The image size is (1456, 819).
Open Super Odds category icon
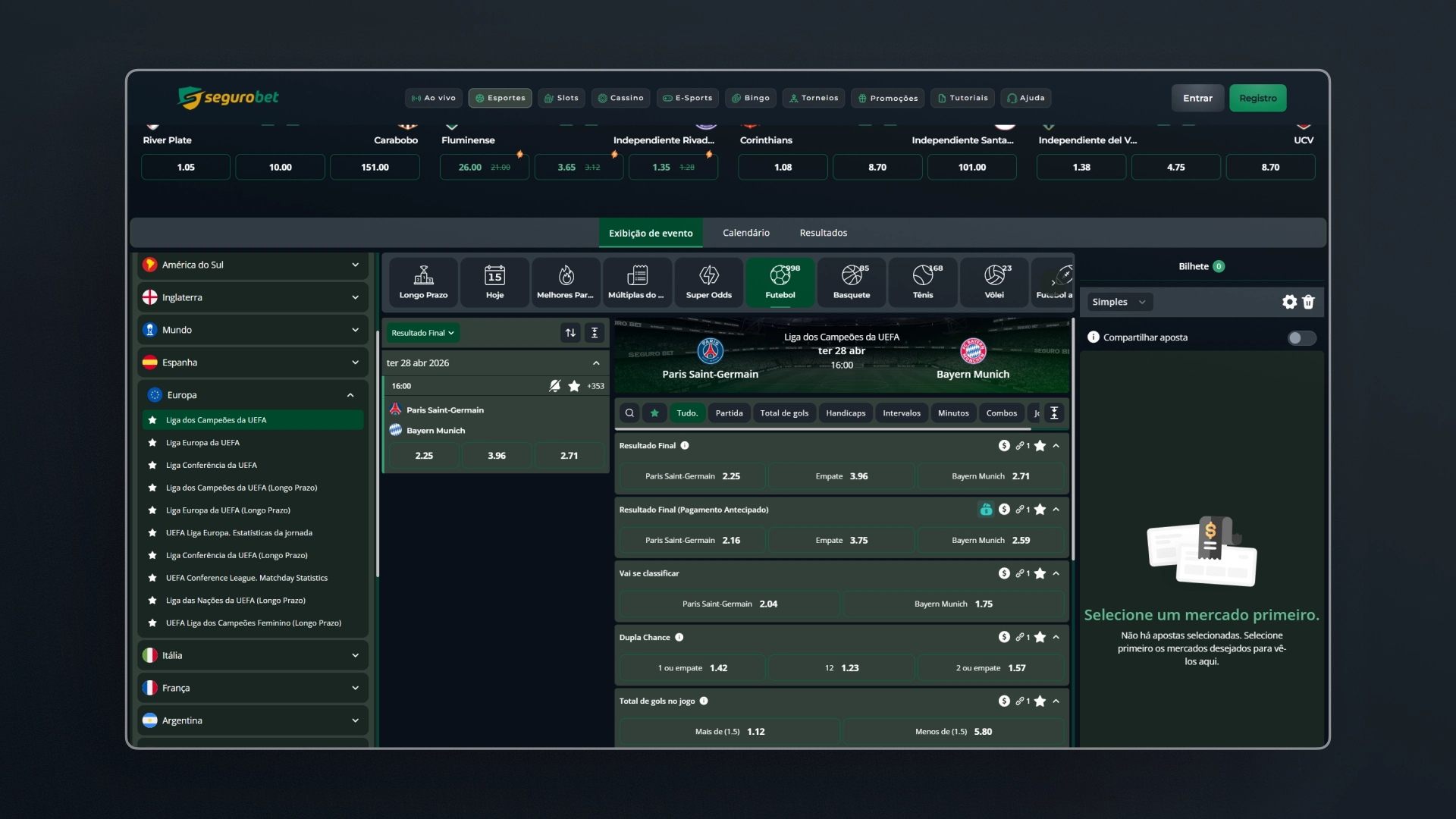709,282
